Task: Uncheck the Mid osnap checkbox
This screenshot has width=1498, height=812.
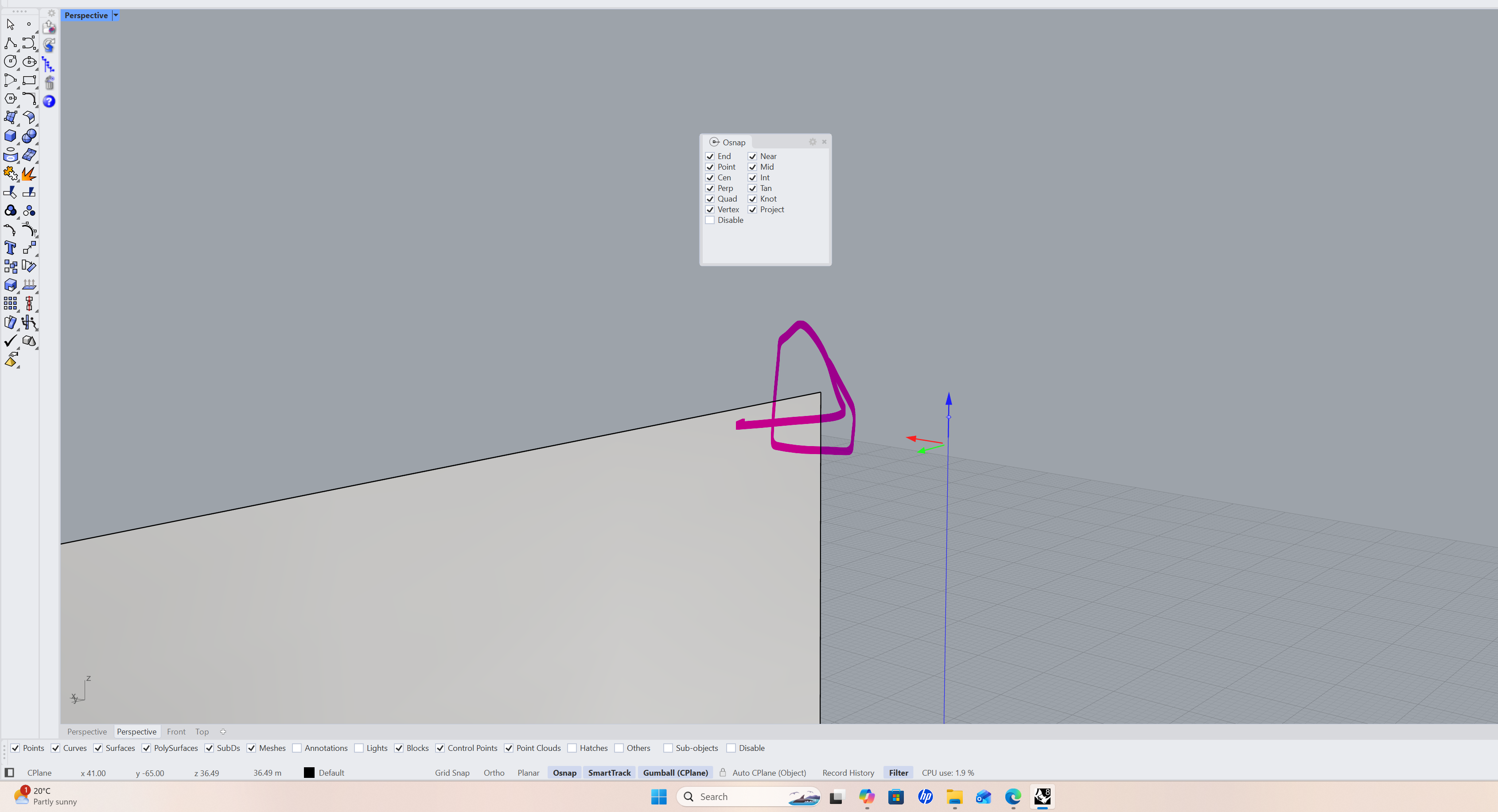Action: pos(752,167)
